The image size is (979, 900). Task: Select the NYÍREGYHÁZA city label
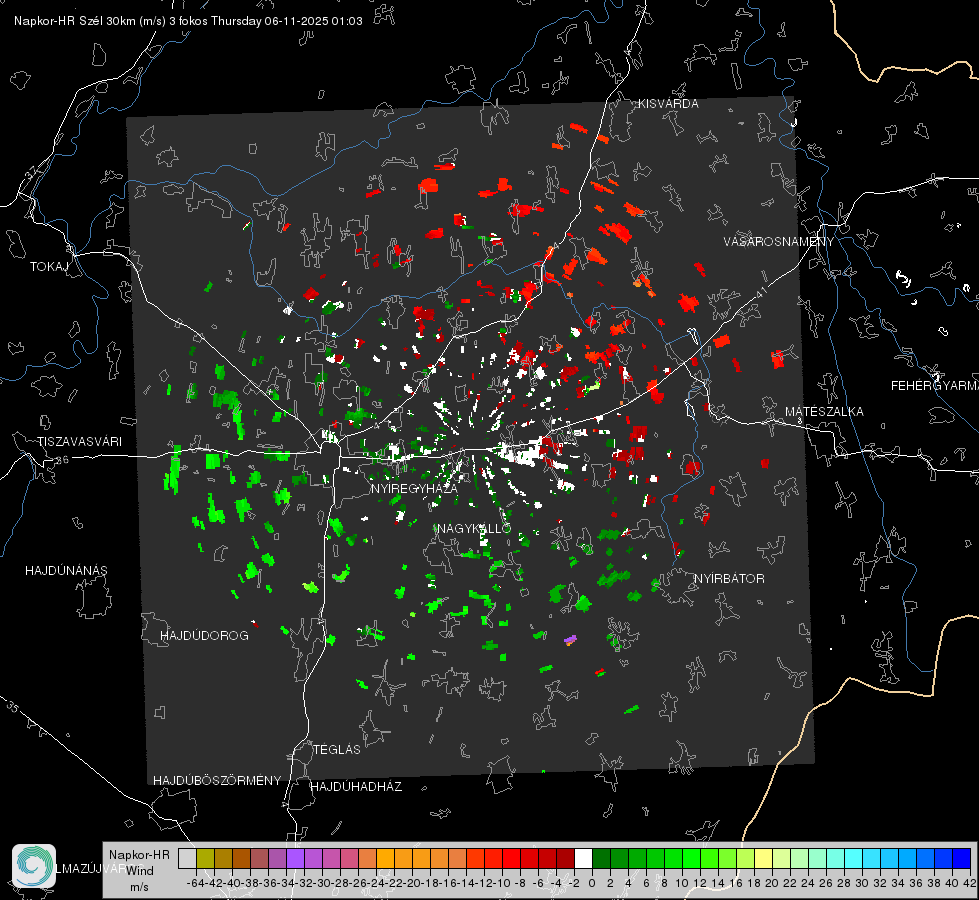coord(414,488)
